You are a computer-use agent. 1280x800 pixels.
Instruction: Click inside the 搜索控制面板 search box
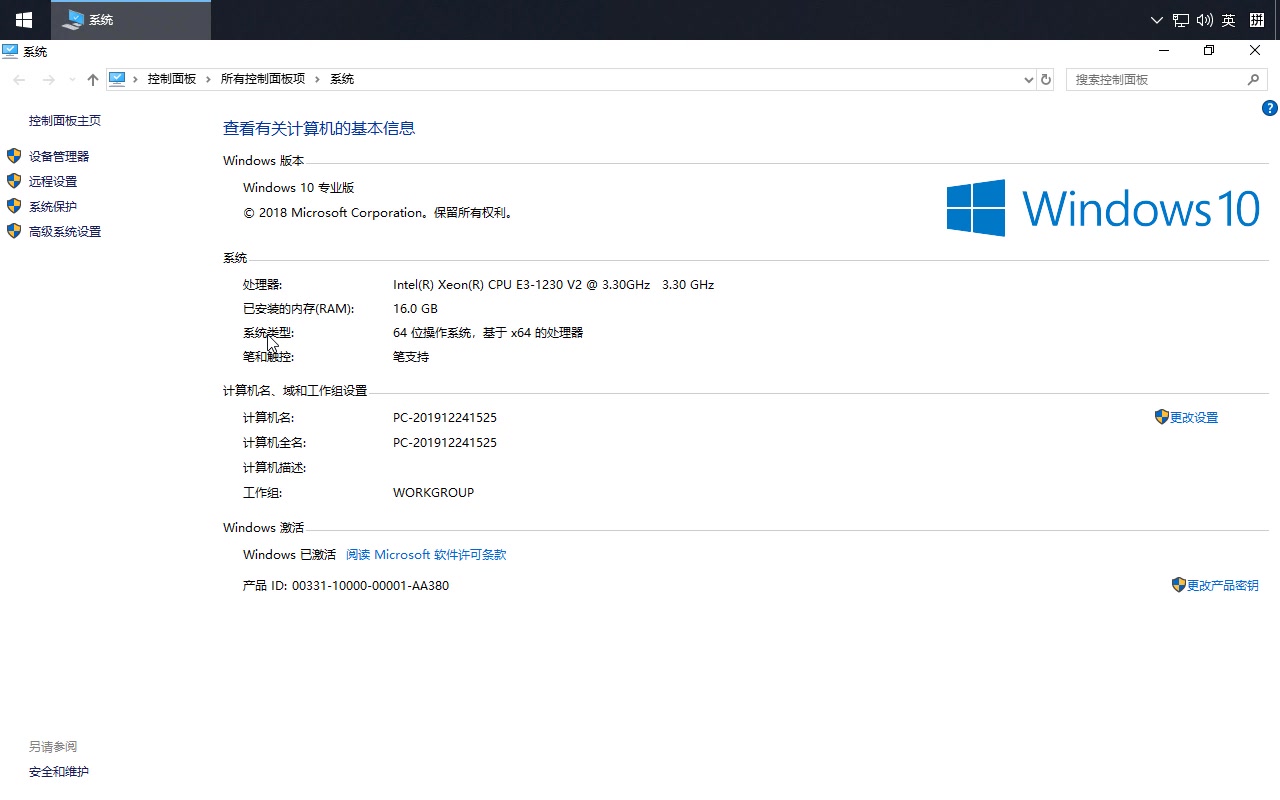pos(1150,78)
